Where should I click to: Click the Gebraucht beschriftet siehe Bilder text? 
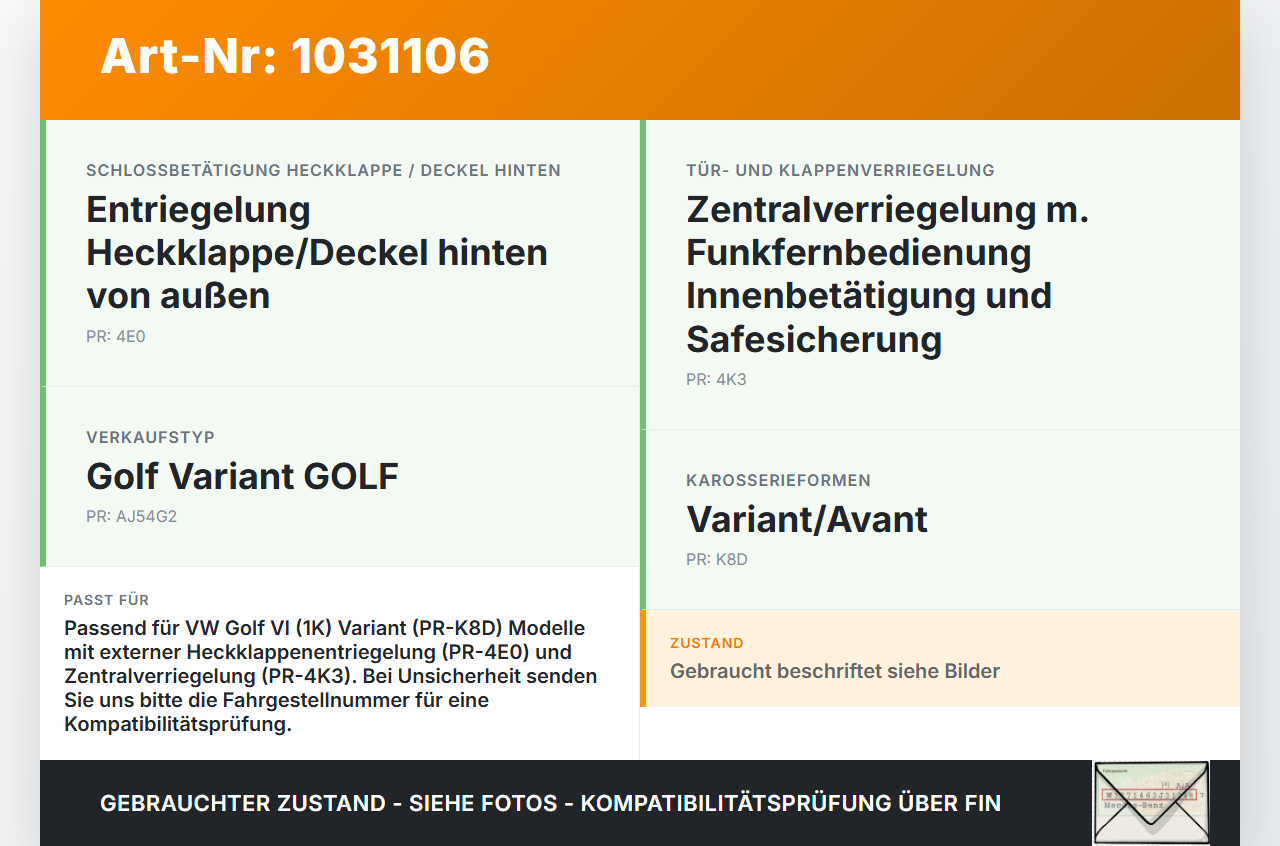[x=835, y=671]
